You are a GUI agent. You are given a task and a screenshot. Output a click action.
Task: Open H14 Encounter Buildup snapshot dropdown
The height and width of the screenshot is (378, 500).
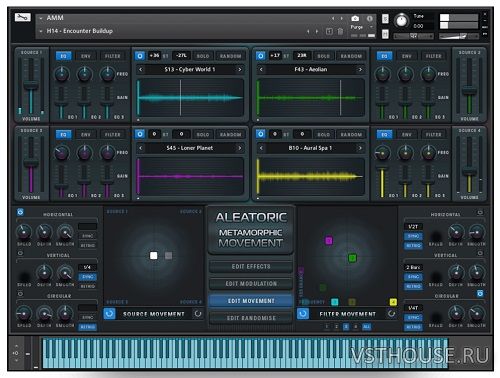(41, 31)
